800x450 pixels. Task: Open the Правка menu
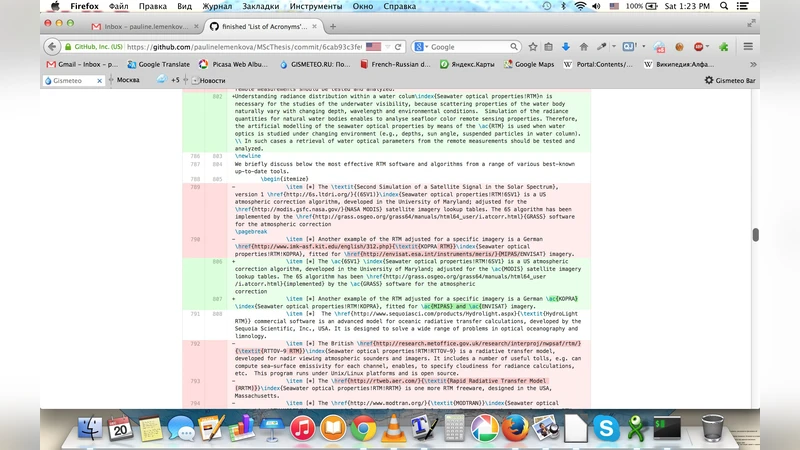153,6
